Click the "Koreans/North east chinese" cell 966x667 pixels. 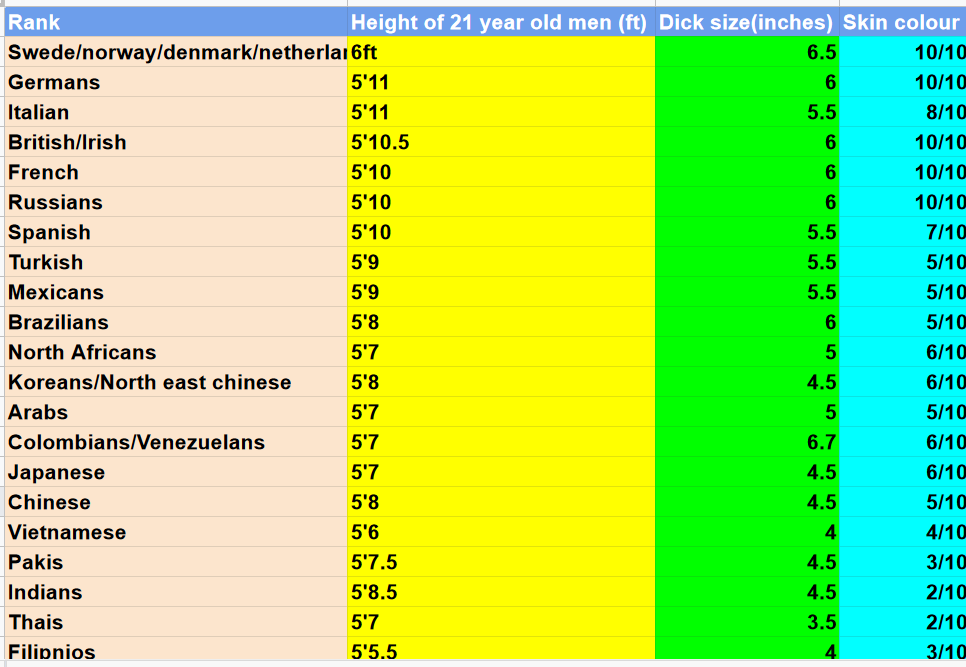(x=175, y=382)
